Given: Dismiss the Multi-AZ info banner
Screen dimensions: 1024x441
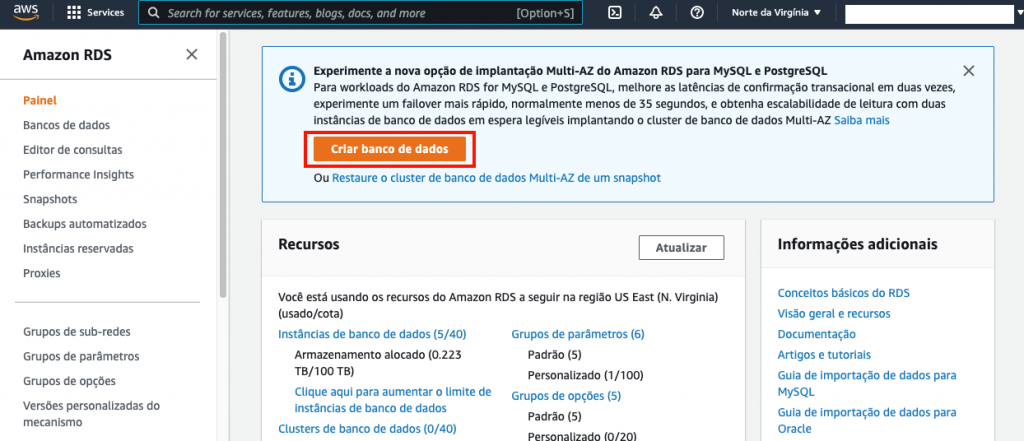Looking at the screenshot, I should [x=968, y=71].
